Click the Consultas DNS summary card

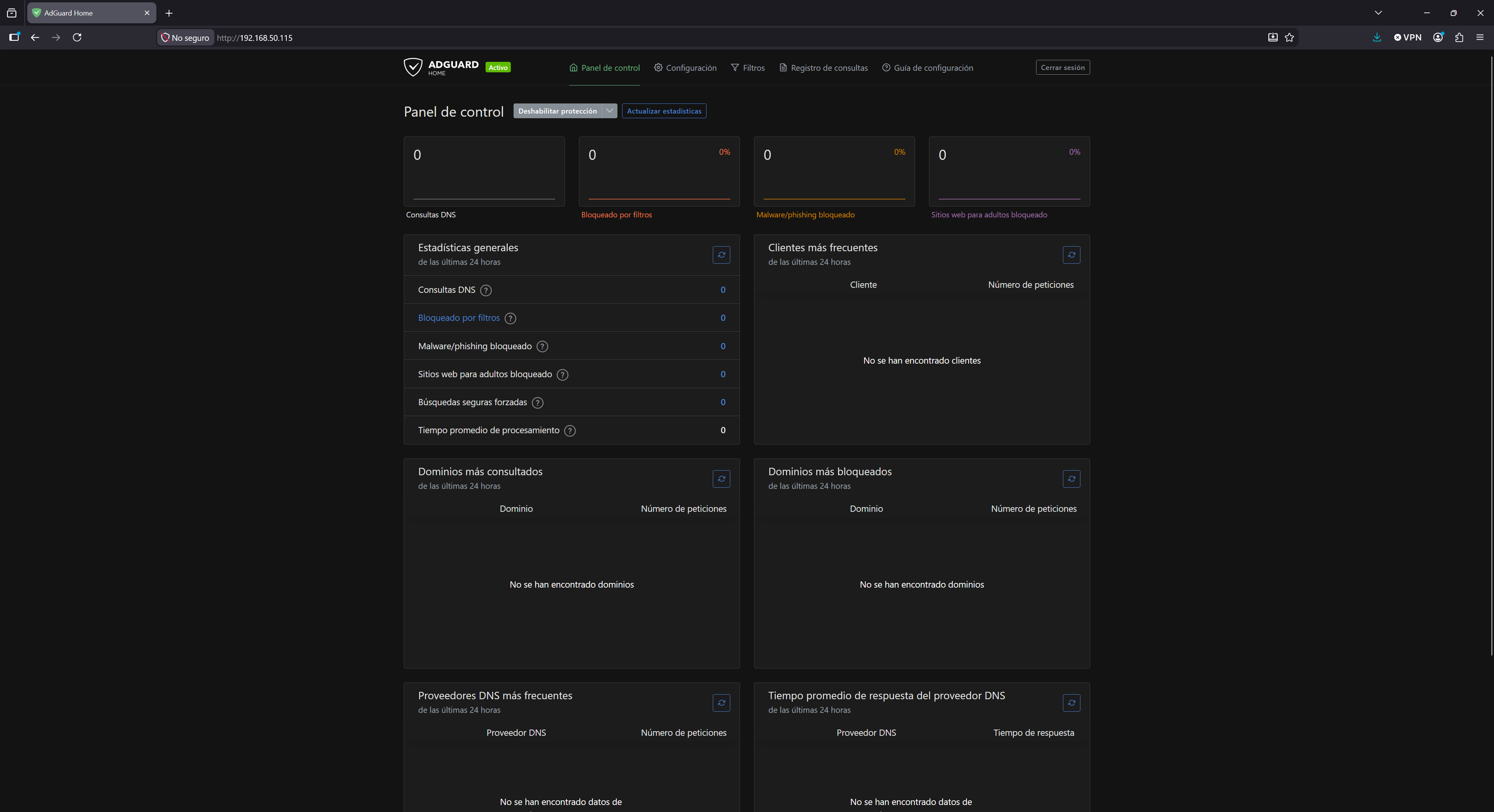click(x=484, y=171)
